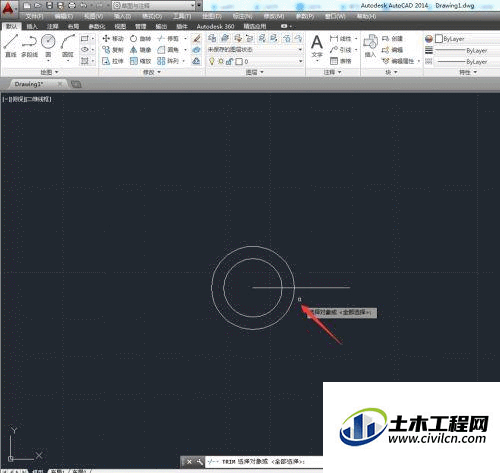Screen dimensions: 500x473
Task: Click the Offset tool icon in the Modify panel
Action: [x=197, y=61]
